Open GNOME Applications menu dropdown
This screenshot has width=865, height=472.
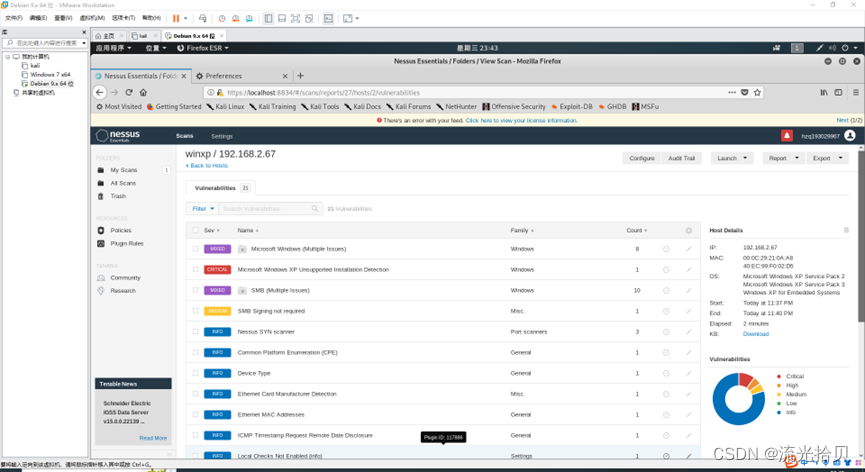click(x=114, y=48)
